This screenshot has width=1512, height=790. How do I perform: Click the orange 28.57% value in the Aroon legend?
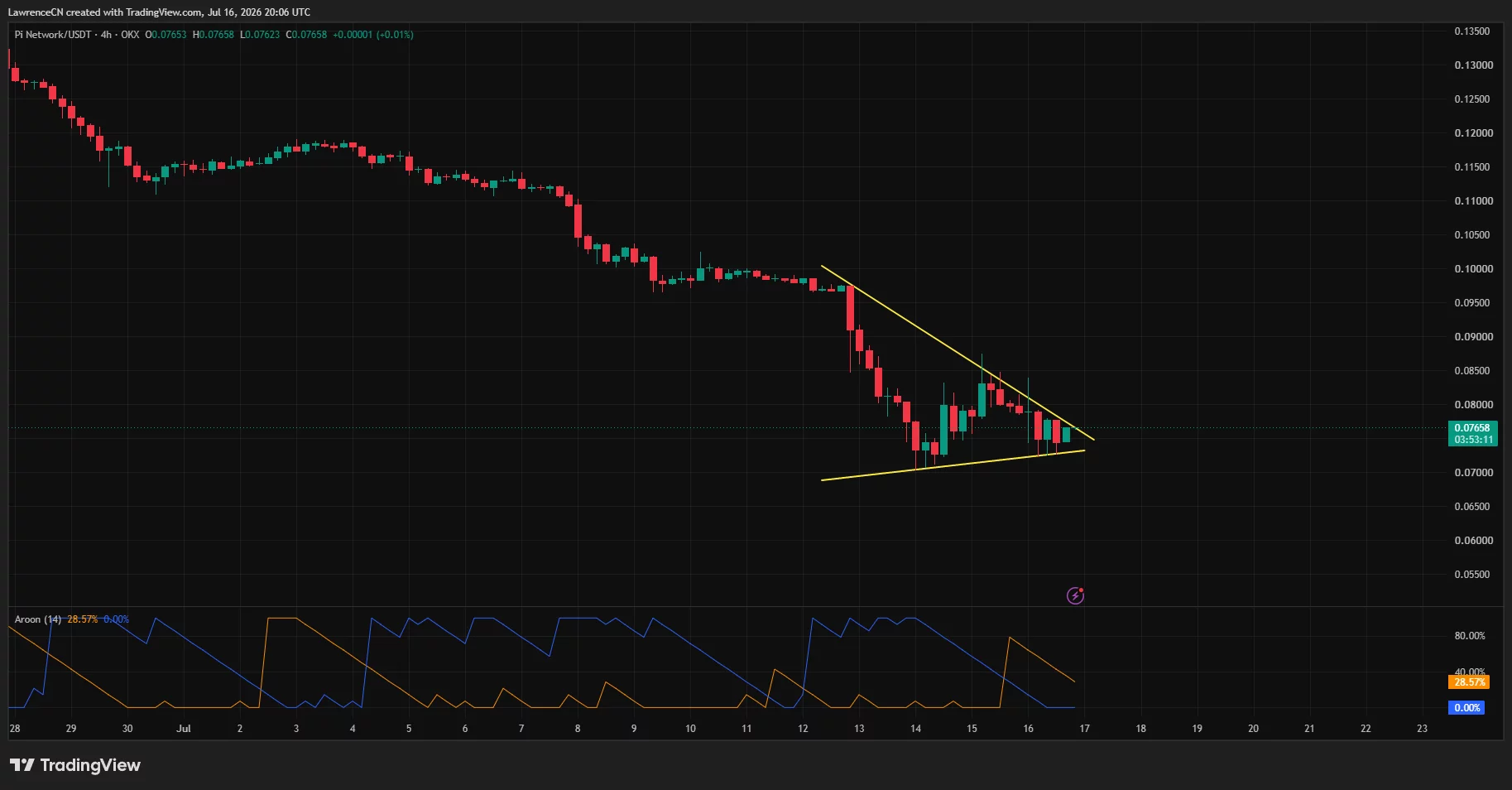pyautogui.click(x=82, y=619)
